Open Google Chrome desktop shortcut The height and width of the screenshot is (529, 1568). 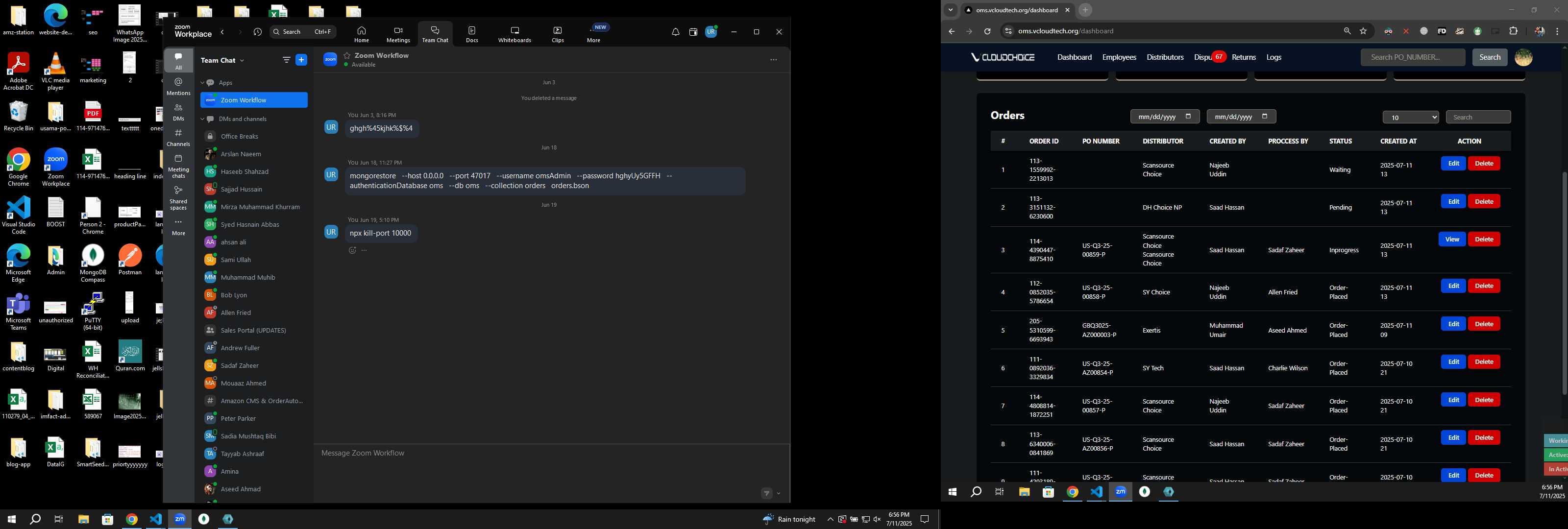point(18,168)
